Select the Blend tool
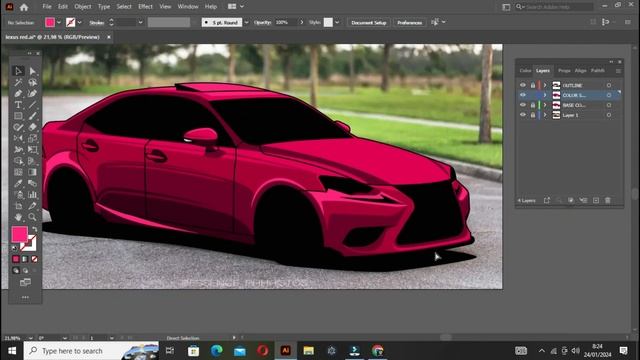Screen dimensions: 640x360 pos(33,183)
